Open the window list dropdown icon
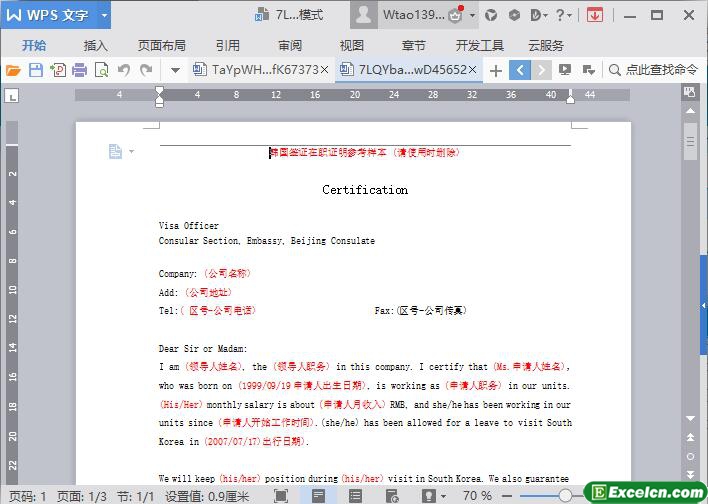The height and width of the screenshot is (504, 708). 588,70
